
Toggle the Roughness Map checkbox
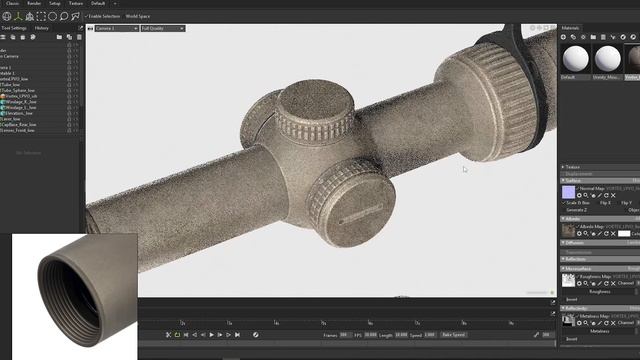(577, 276)
